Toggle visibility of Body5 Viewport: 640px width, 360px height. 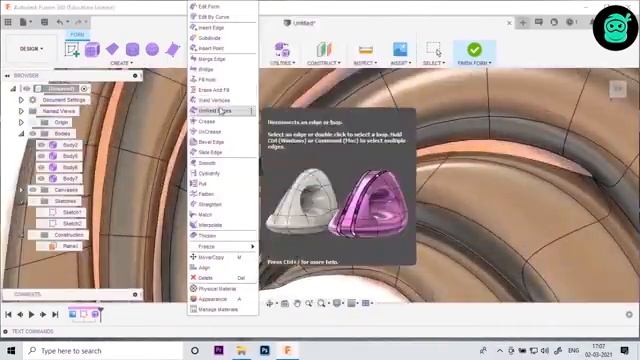click(x=41, y=156)
